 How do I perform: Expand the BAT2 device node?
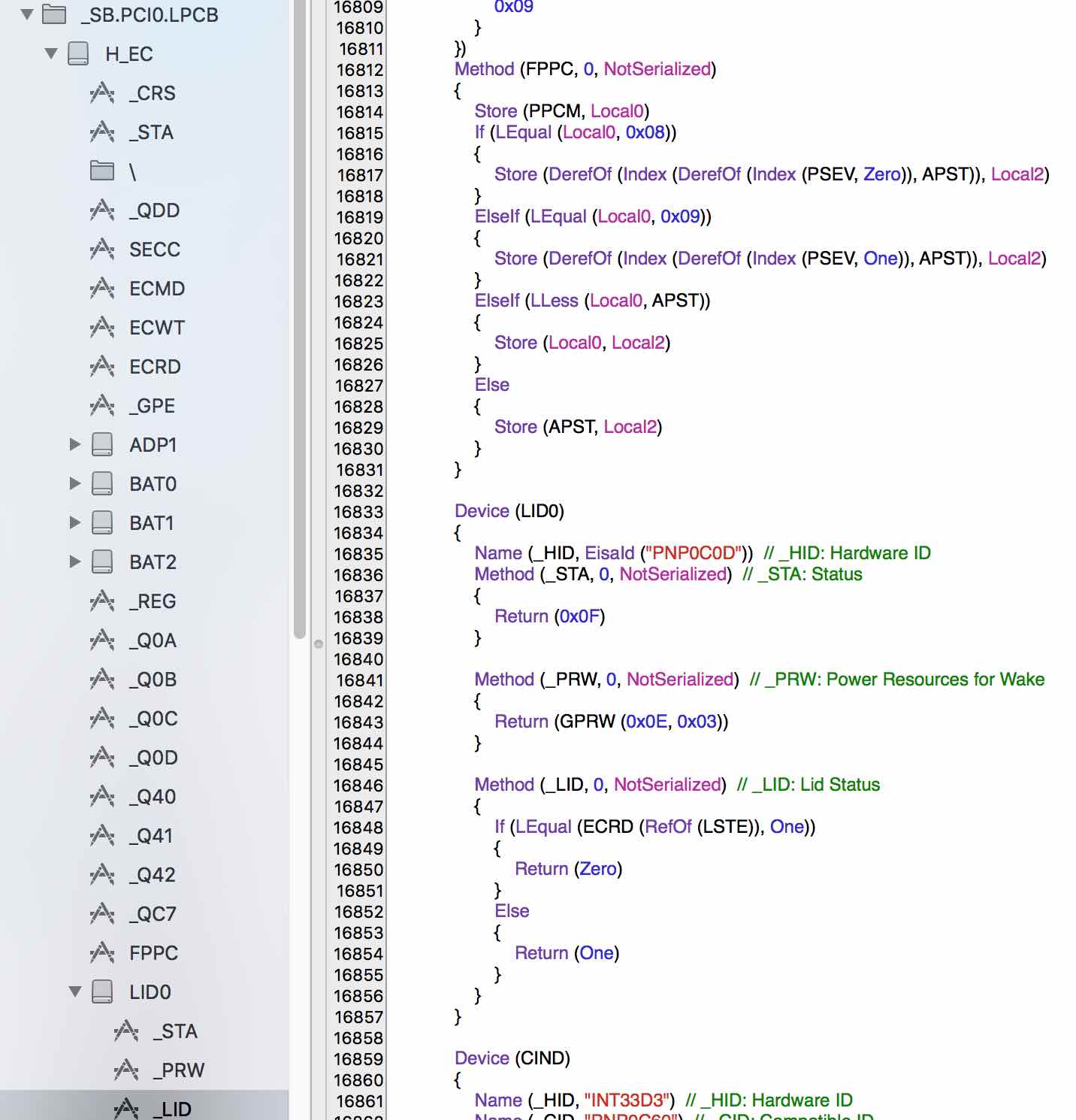(x=74, y=562)
